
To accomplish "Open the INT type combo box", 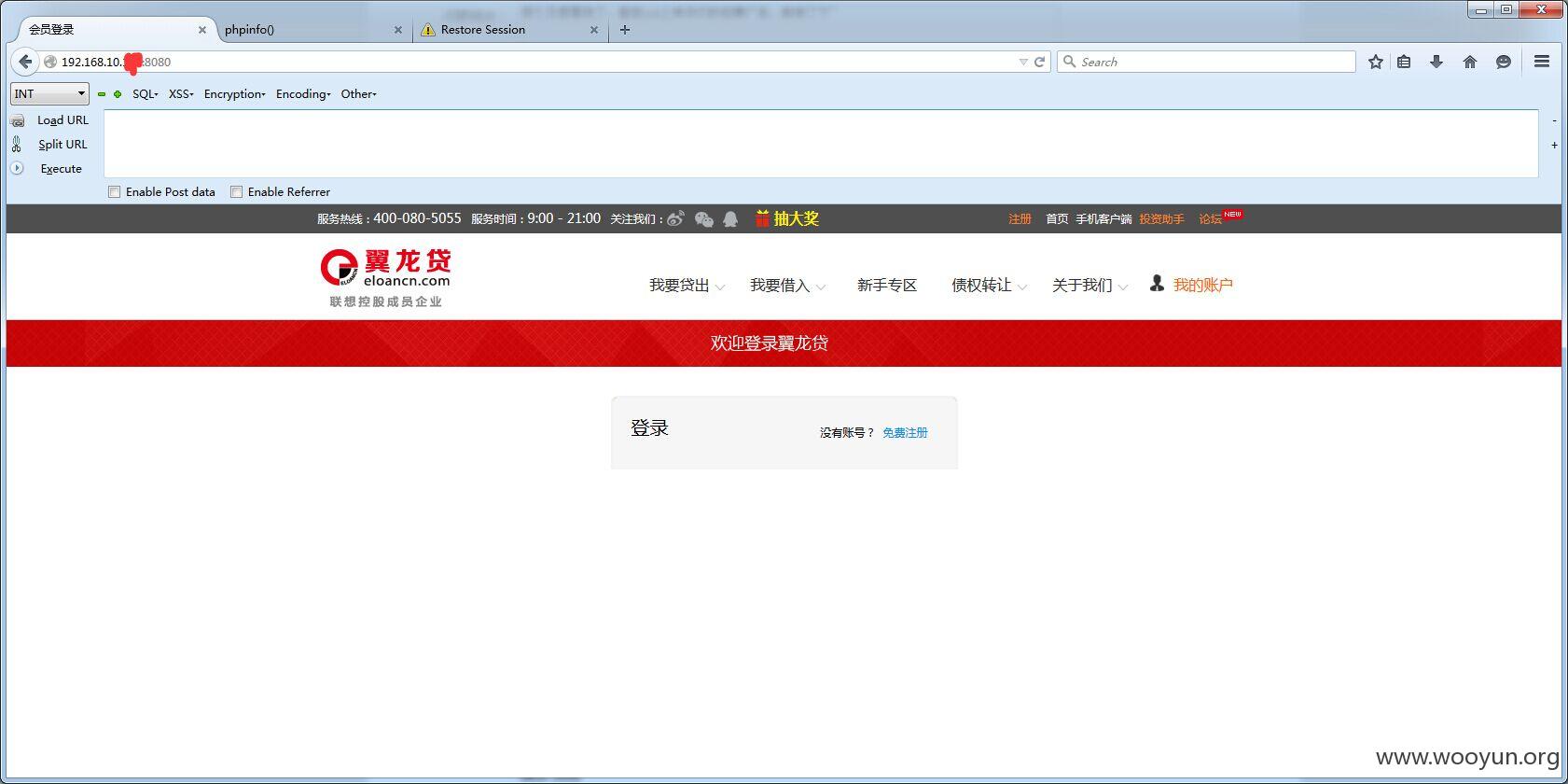I will click(x=49, y=93).
